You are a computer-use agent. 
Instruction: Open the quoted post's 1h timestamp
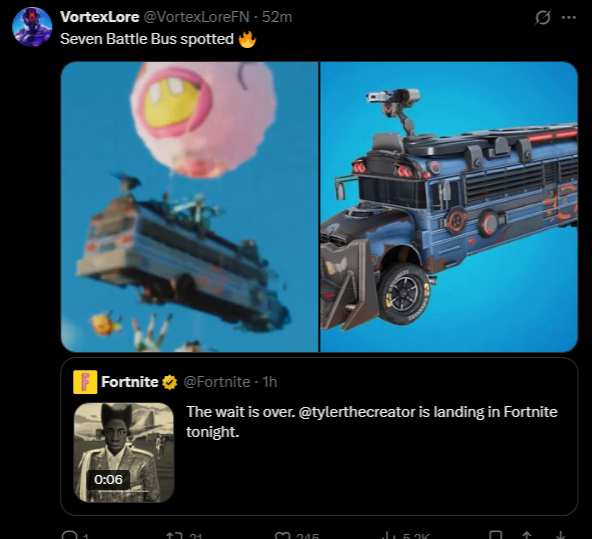tap(270, 382)
